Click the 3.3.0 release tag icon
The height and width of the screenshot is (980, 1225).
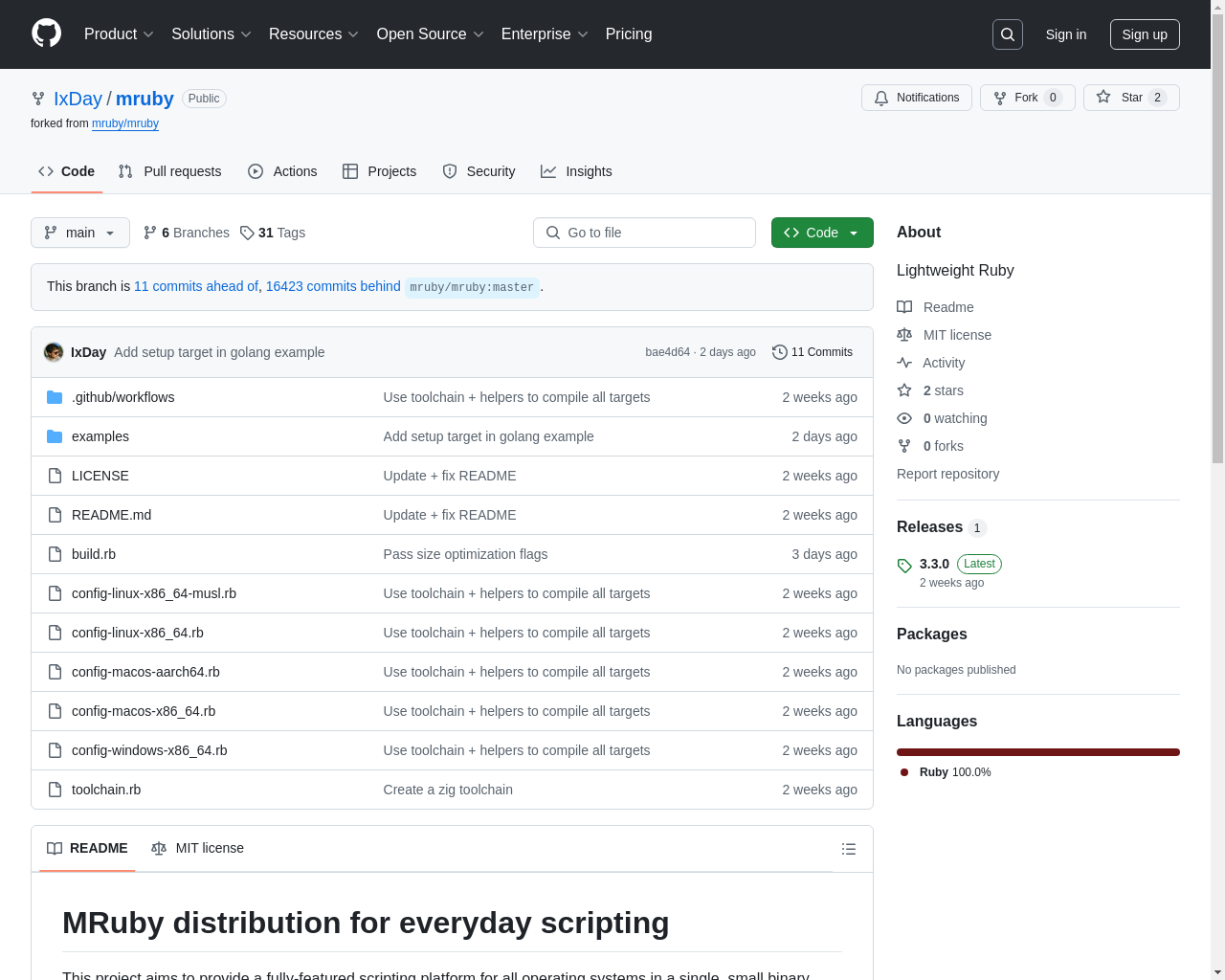coord(904,566)
